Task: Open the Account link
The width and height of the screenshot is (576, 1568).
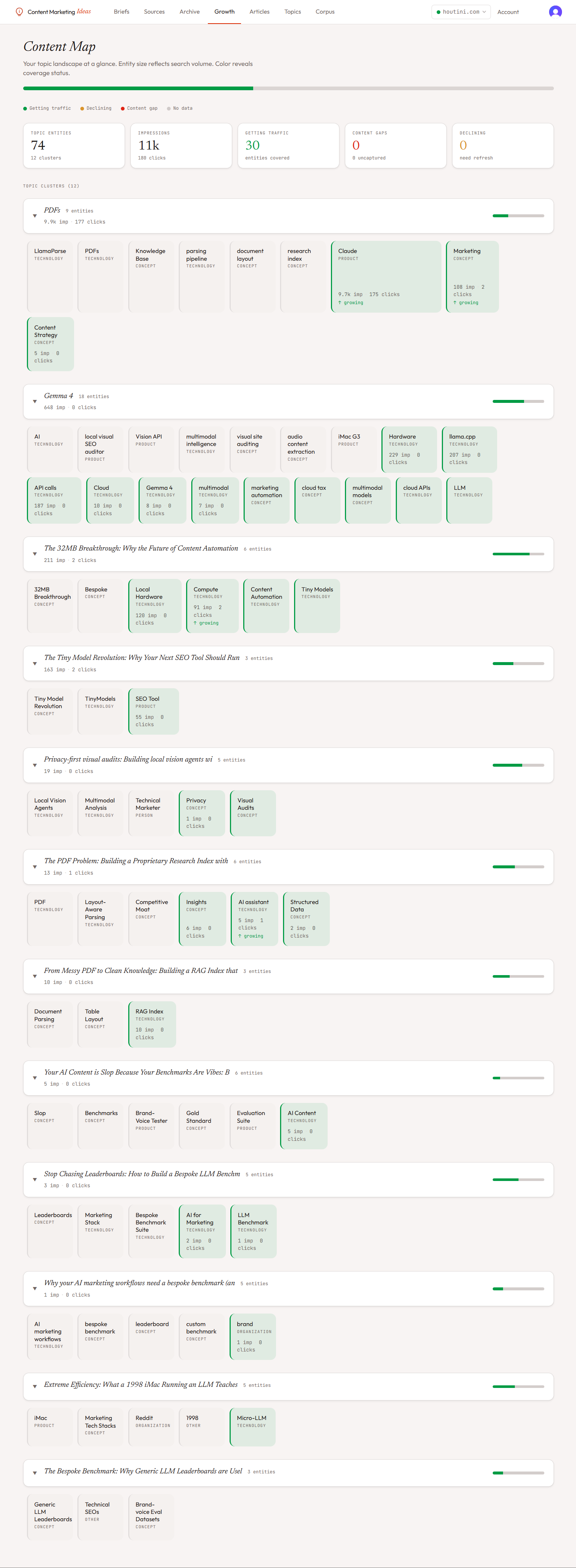Action: click(x=508, y=12)
